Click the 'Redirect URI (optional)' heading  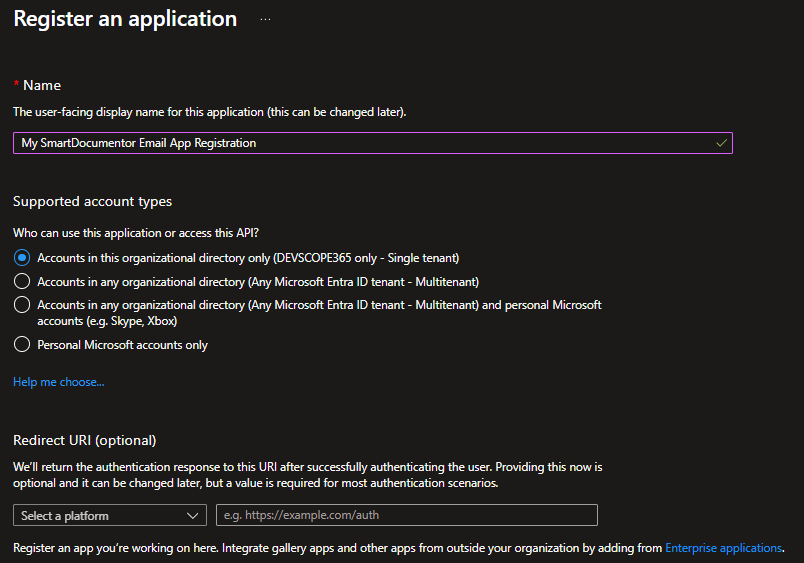pos(85,441)
